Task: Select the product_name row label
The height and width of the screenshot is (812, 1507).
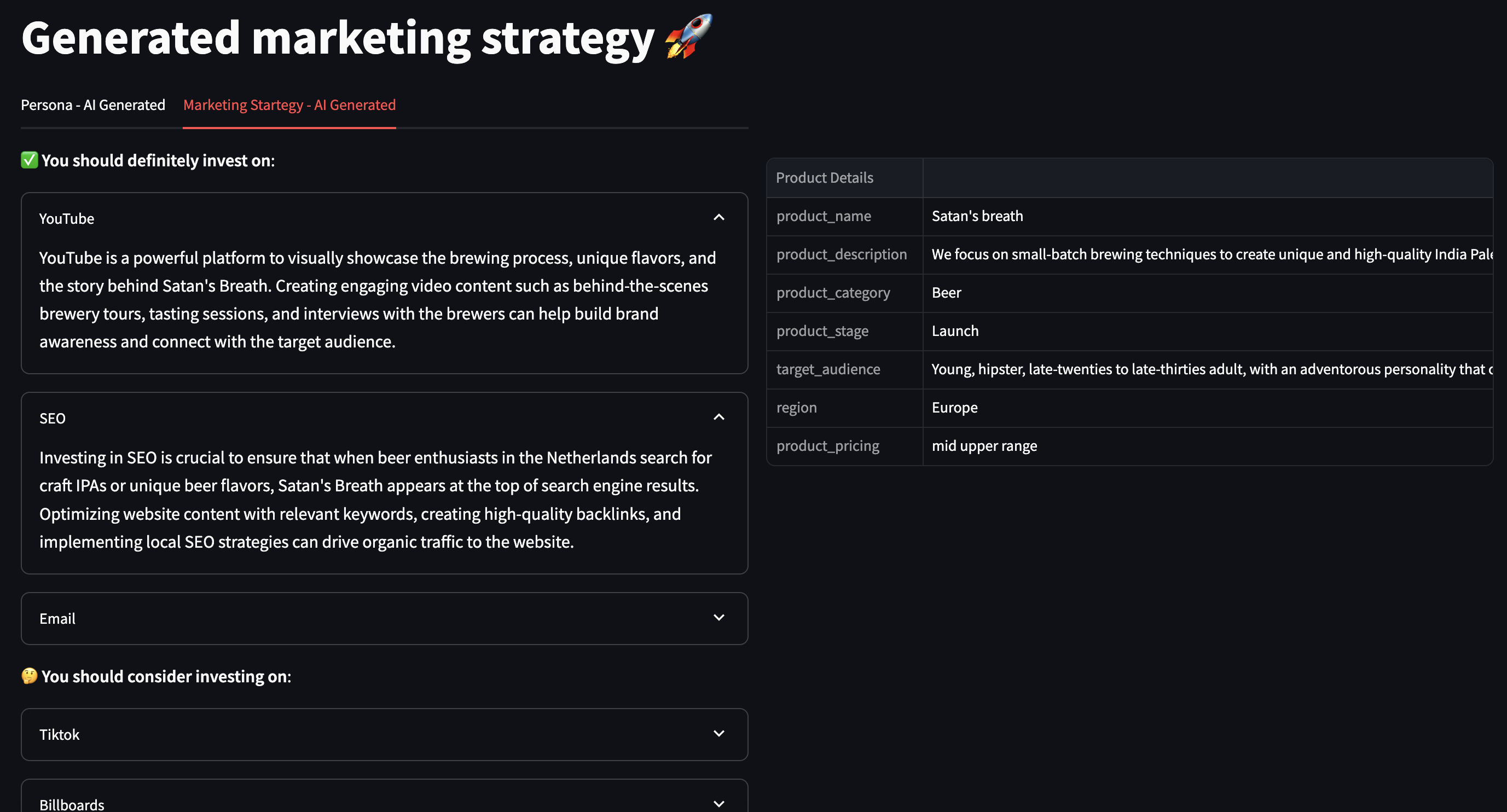Action: (x=824, y=216)
